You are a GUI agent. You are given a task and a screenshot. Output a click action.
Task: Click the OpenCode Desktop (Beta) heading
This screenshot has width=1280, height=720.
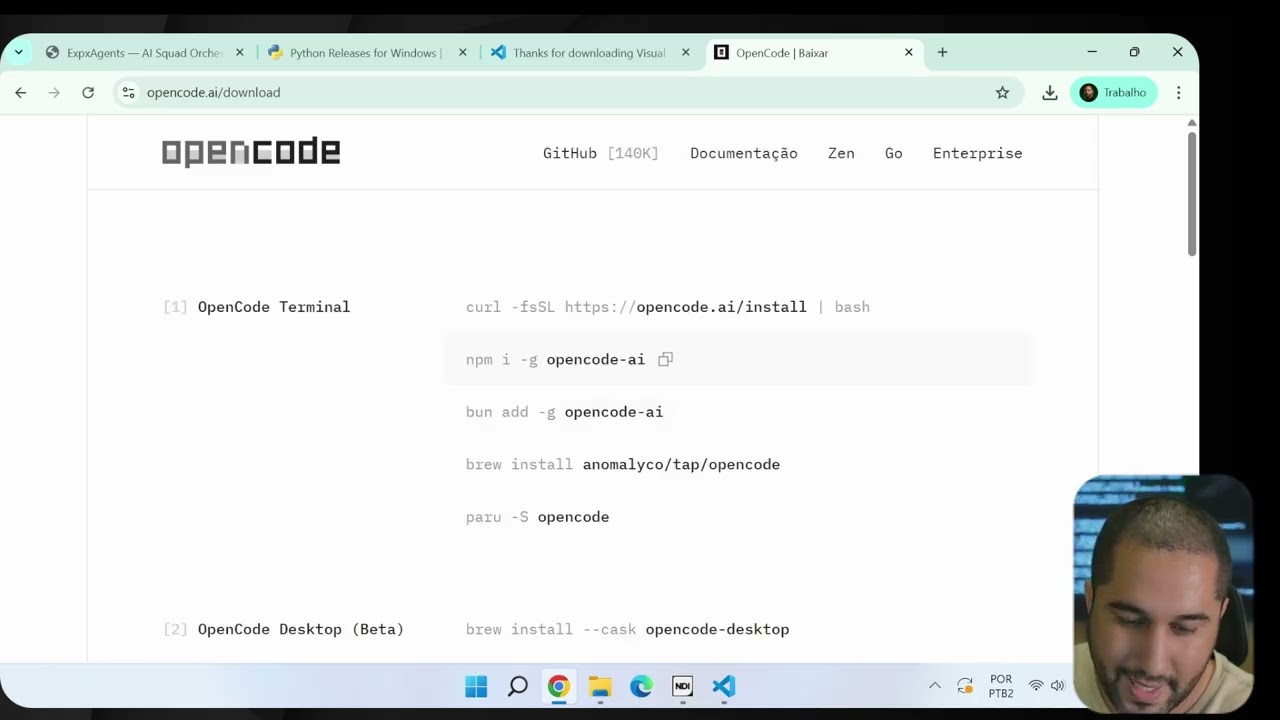pyautogui.click(x=301, y=629)
